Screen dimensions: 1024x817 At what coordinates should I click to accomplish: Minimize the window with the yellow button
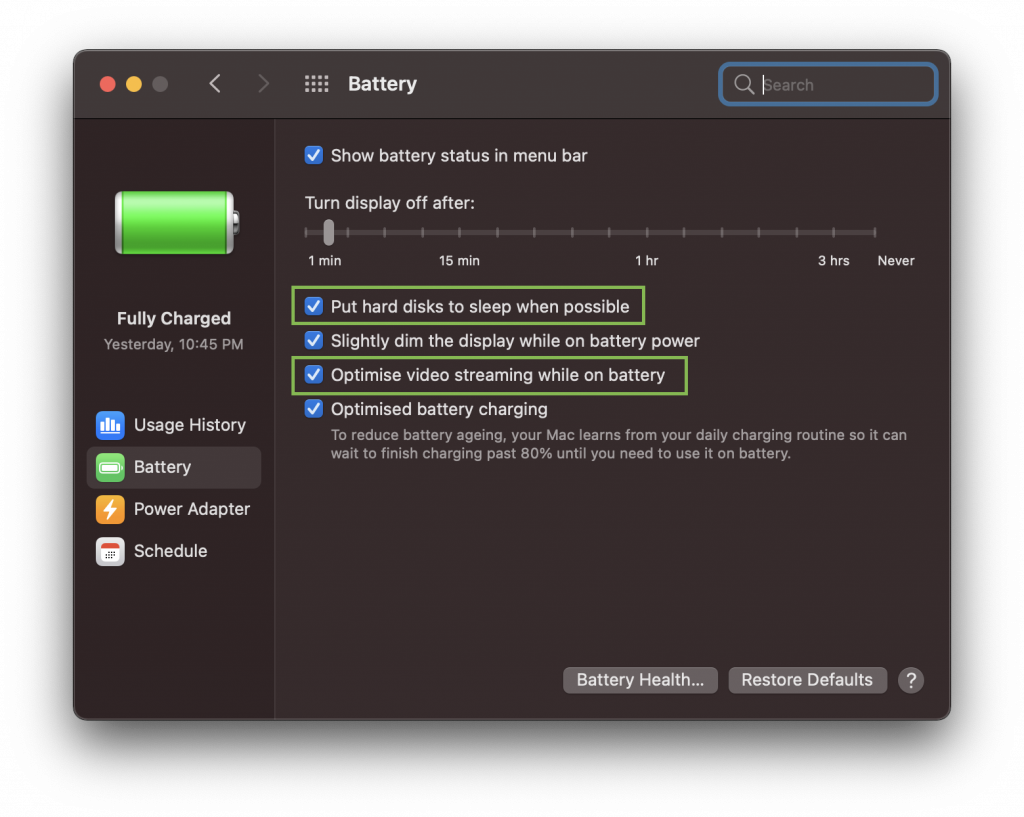pyautogui.click(x=134, y=84)
